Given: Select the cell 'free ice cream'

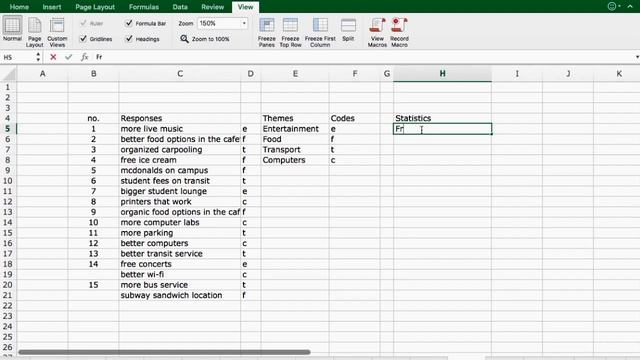Looking at the screenshot, I should [180, 160].
